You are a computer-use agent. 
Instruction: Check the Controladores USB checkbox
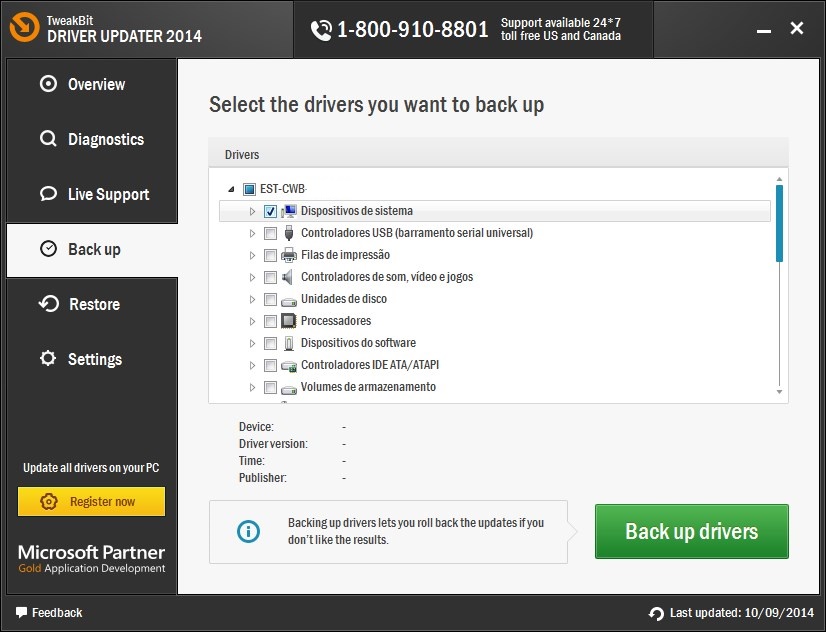coord(270,233)
